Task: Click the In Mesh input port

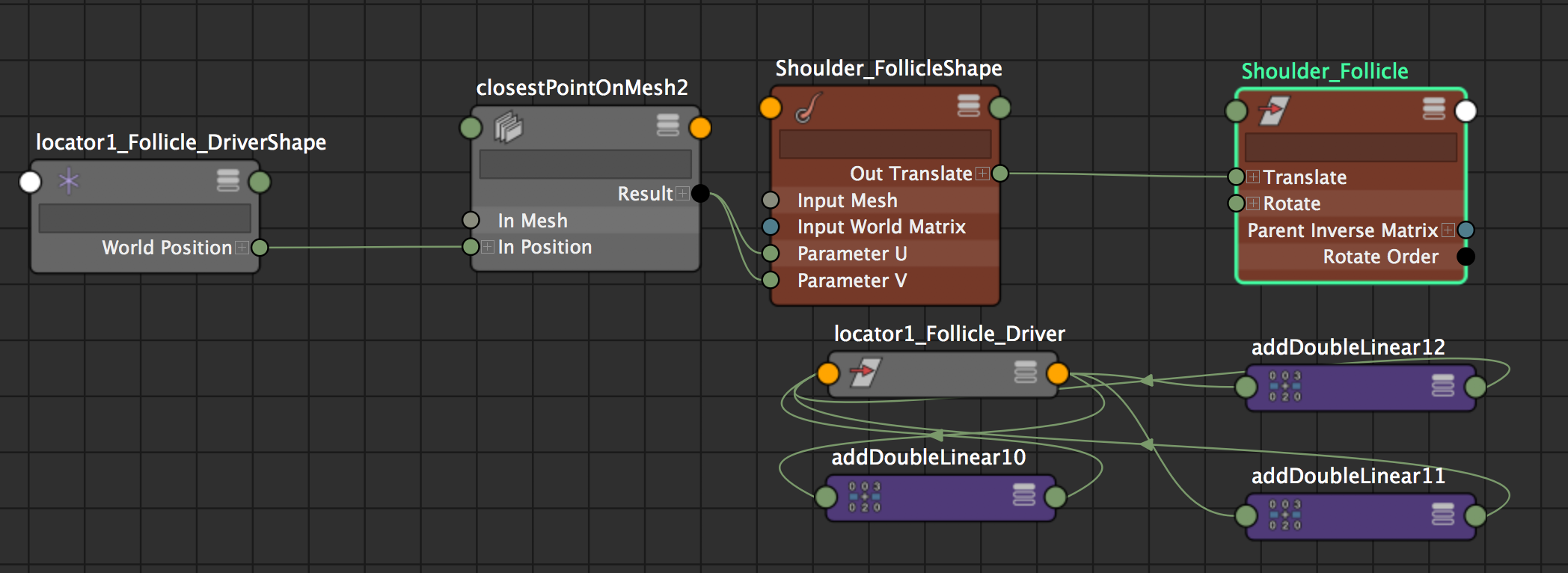Action: click(x=471, y=220)
